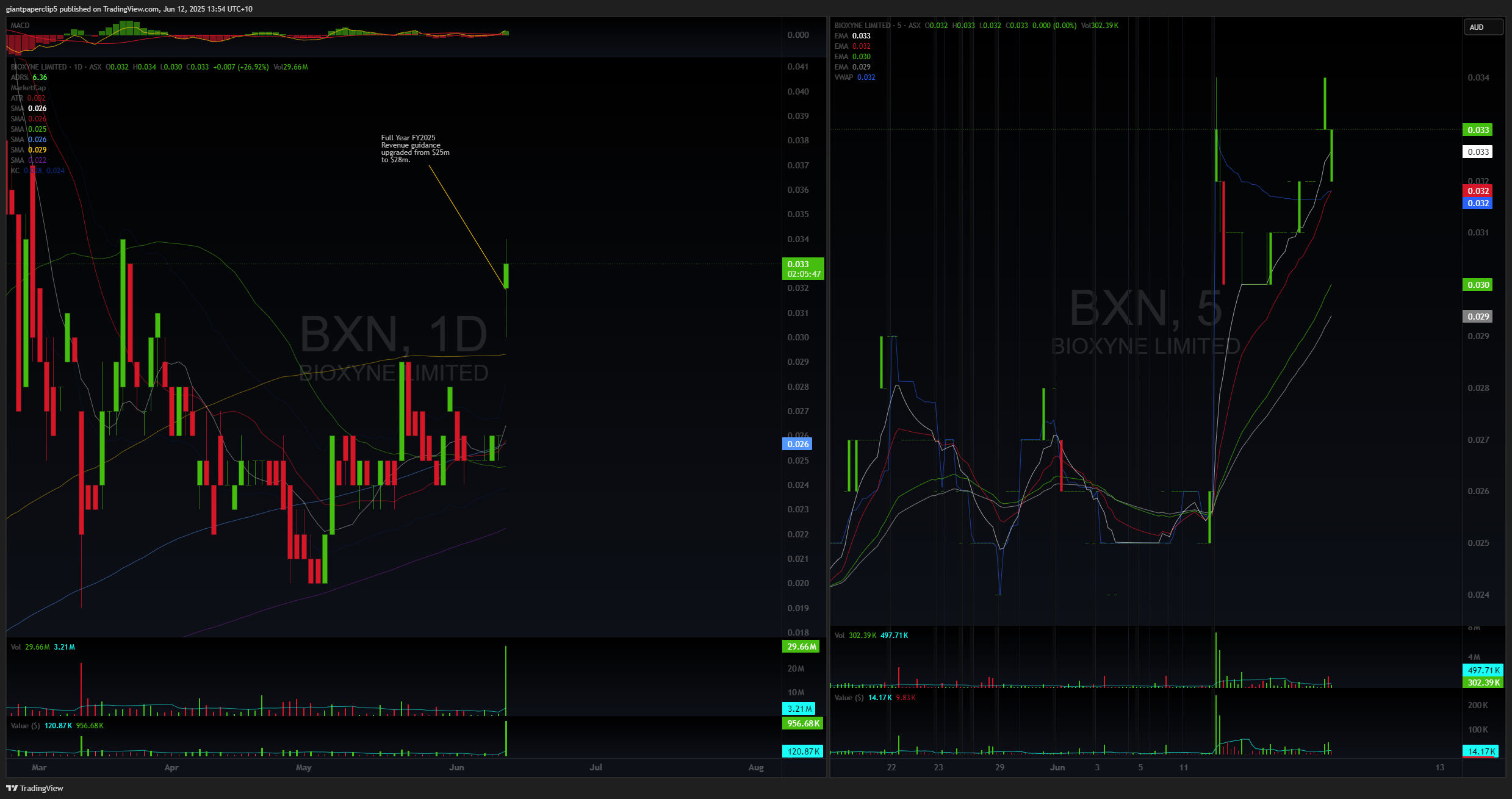Select the MACD indicator label
The height and width of the screenshot is (799, 1512).
pyautogui.click(x=20, y=25)
